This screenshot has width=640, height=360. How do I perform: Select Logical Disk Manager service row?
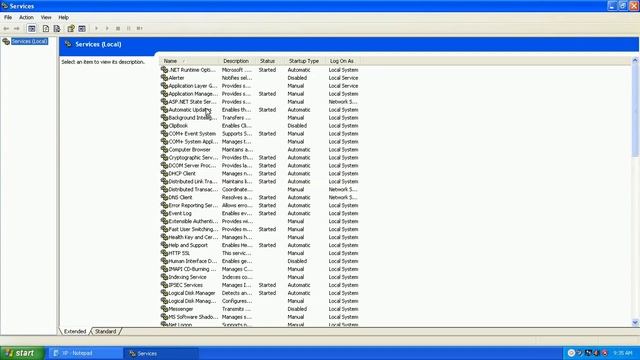point(260,293)
